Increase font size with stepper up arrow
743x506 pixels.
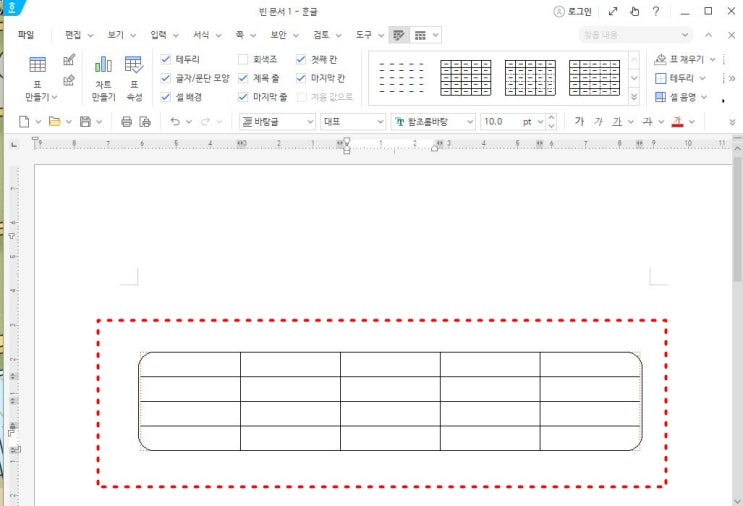click(x=551, y=117)
